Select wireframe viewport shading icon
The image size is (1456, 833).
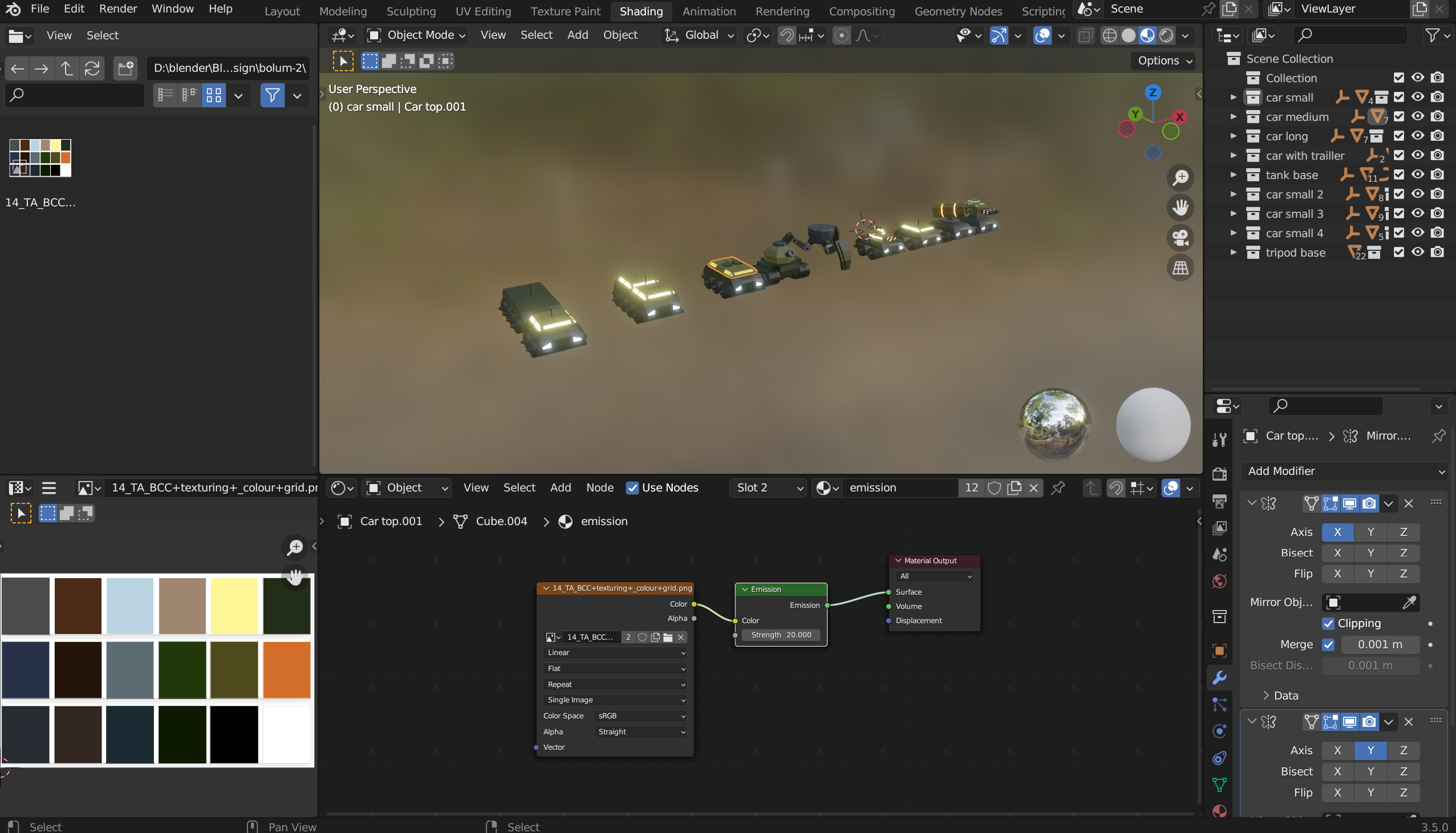pyautogui.click(x=1109, y=35)
